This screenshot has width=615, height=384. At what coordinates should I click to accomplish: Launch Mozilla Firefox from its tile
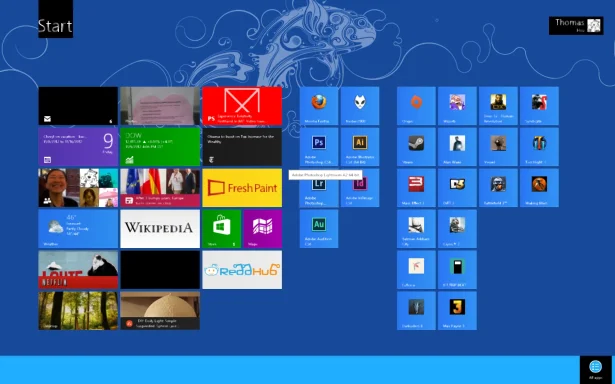pos(319,106)
